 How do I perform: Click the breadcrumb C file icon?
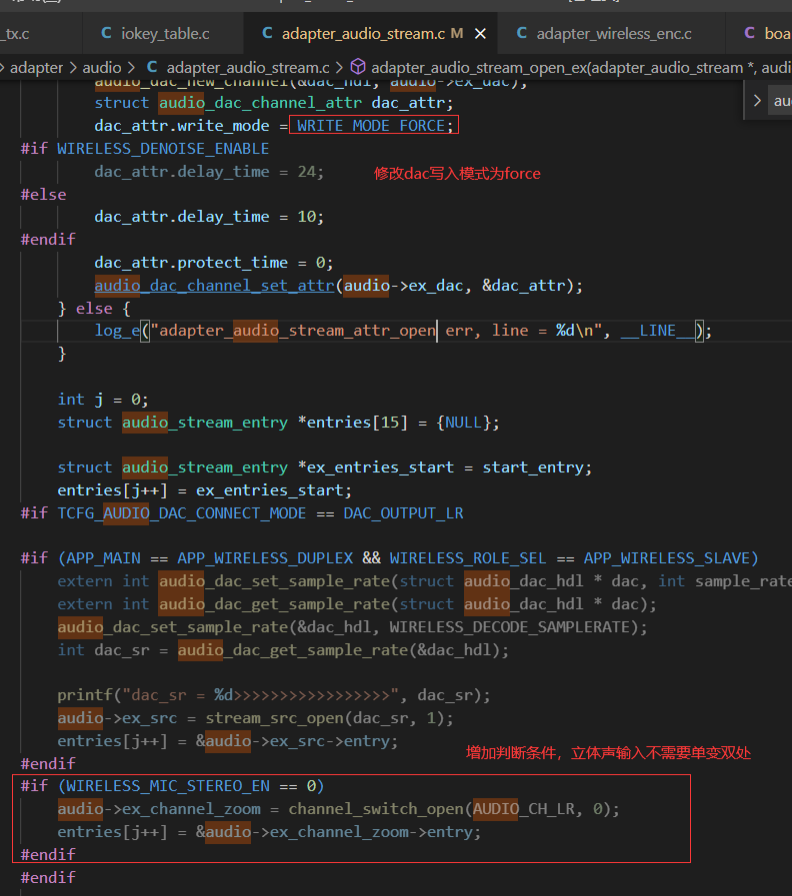click(152, 67)
